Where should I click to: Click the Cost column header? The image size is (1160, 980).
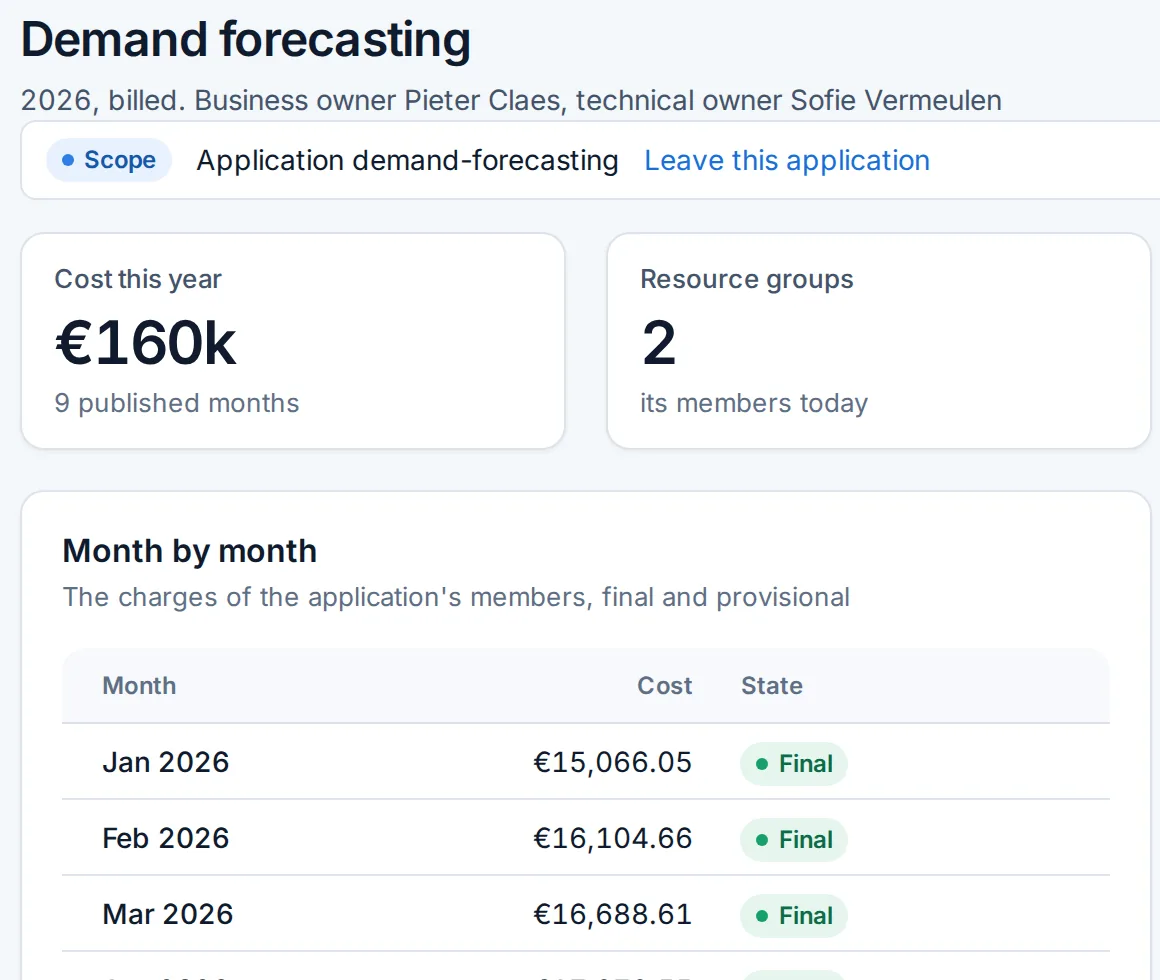[x=664, y=686]
